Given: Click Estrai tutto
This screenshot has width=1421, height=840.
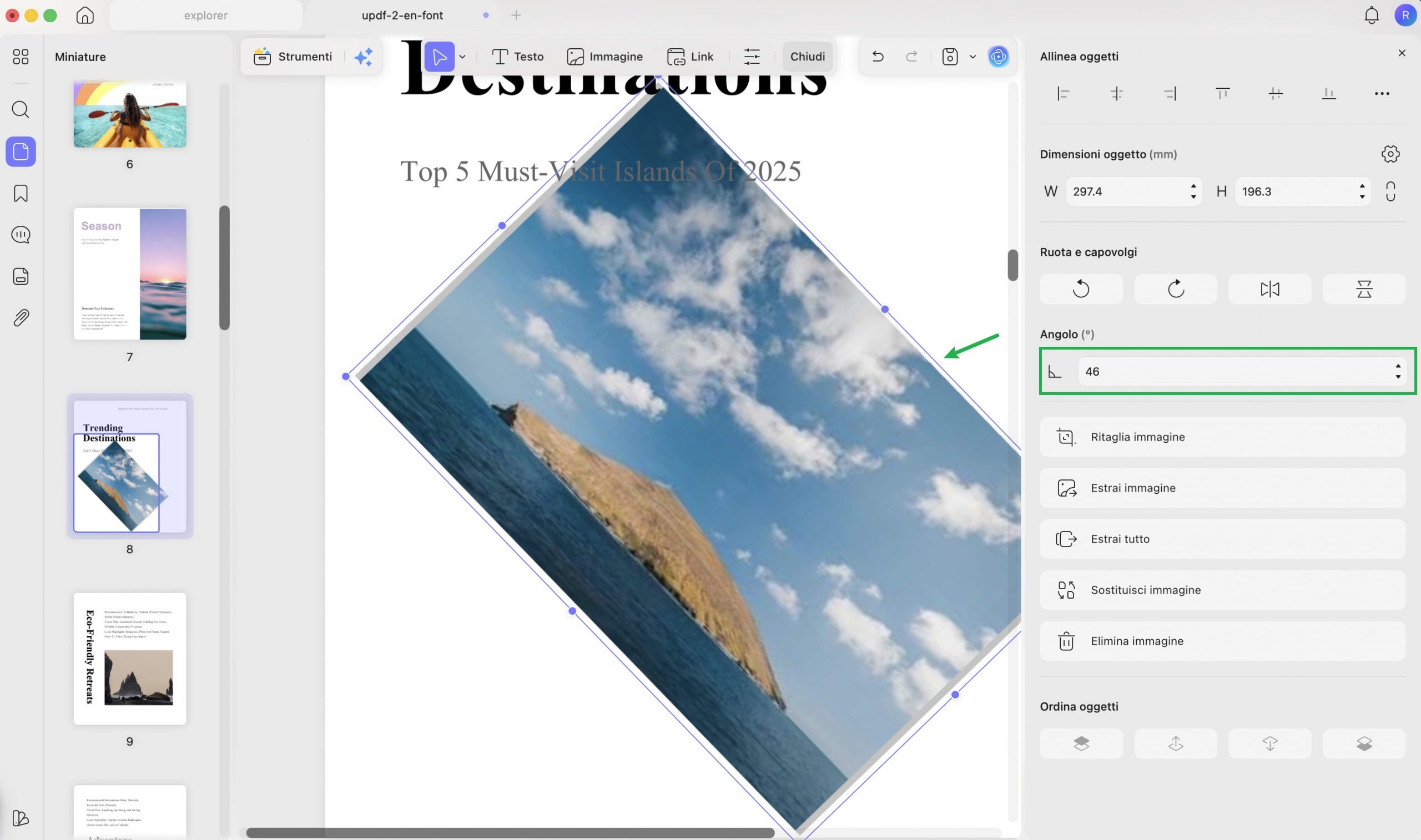Looking at the screenshot, I should pyautogui.click(x=1223, y=539).
